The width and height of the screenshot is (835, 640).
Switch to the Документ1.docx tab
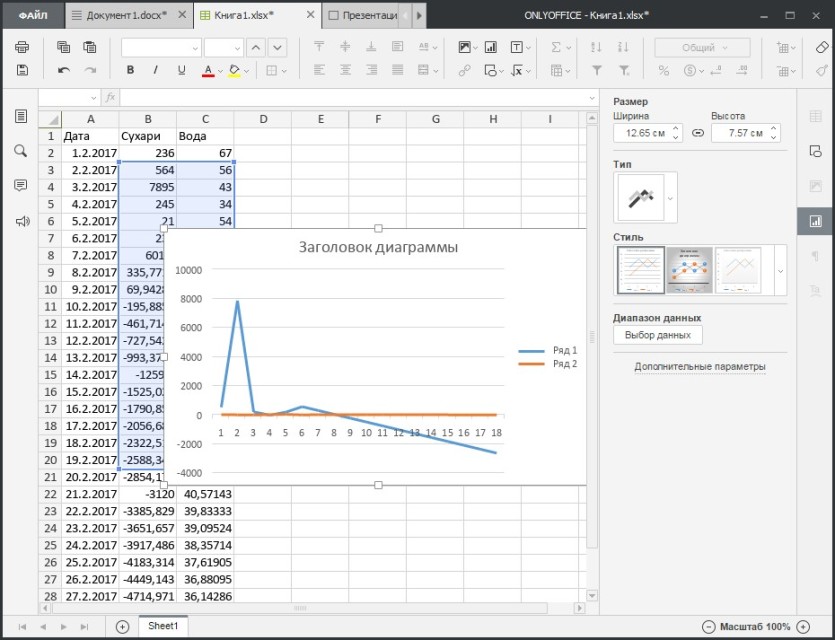pyautogui.click(x=129, y=15)
